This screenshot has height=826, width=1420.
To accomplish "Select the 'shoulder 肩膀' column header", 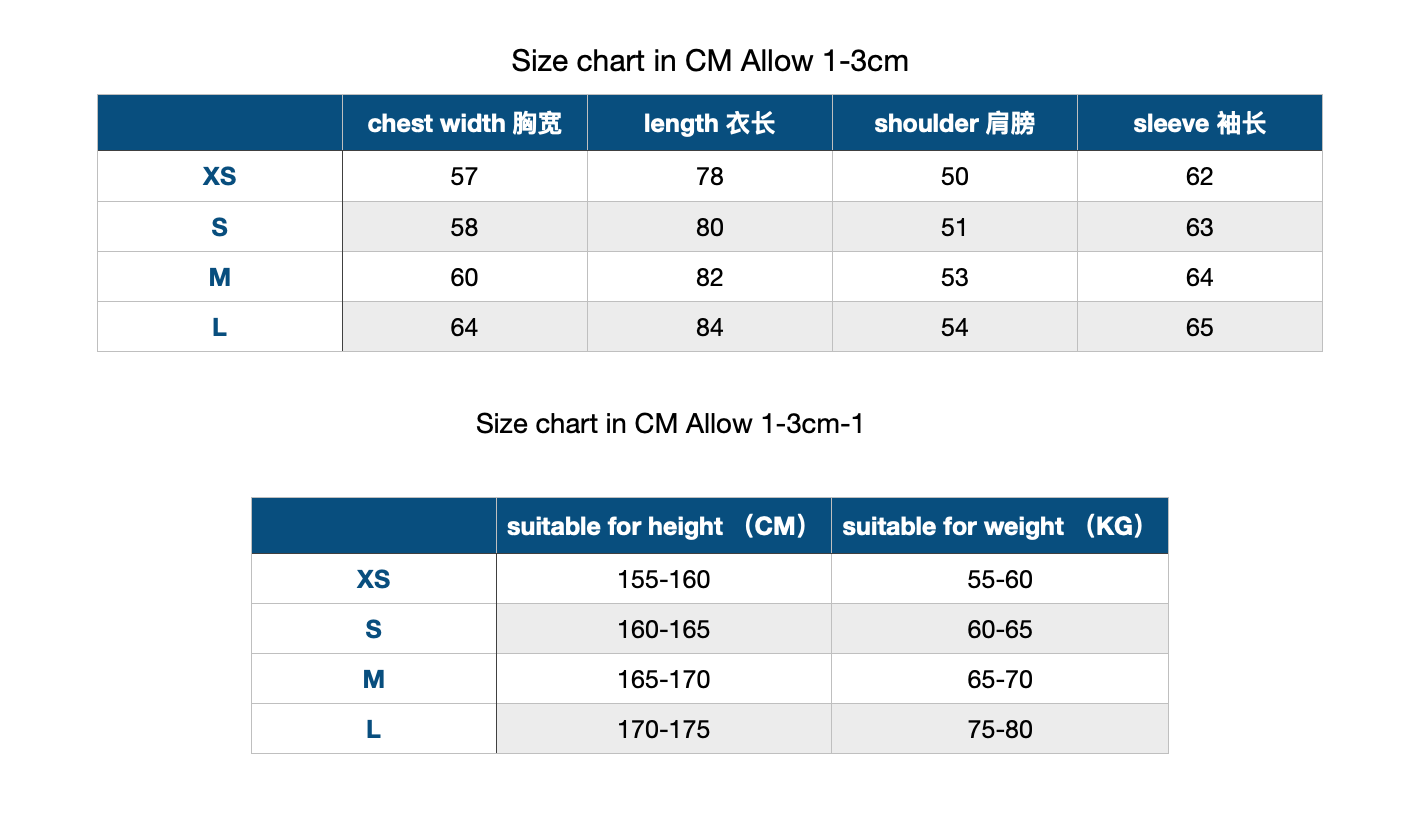I will click(955, 123).
